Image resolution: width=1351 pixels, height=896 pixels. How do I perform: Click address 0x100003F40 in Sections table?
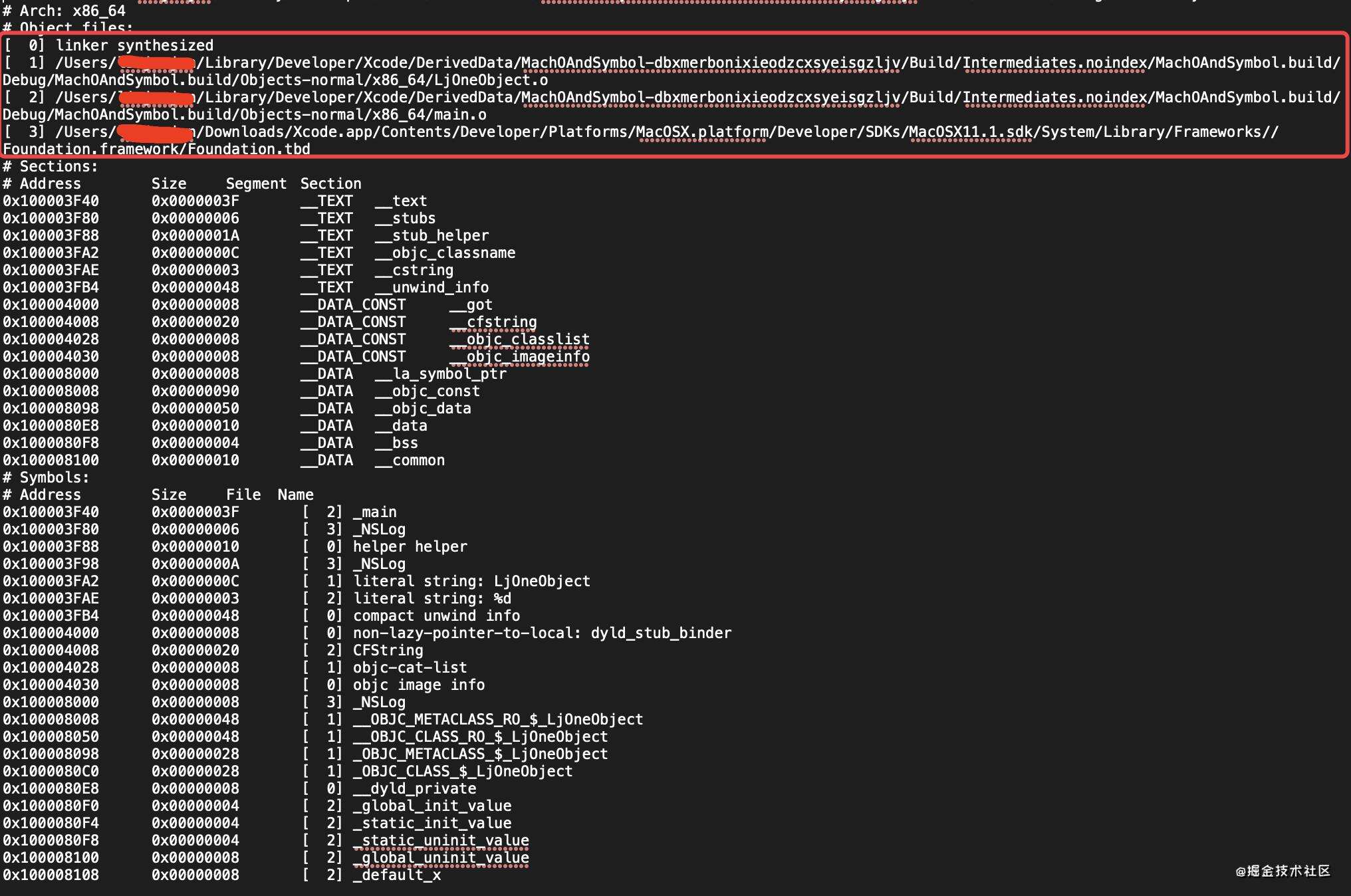51,201
